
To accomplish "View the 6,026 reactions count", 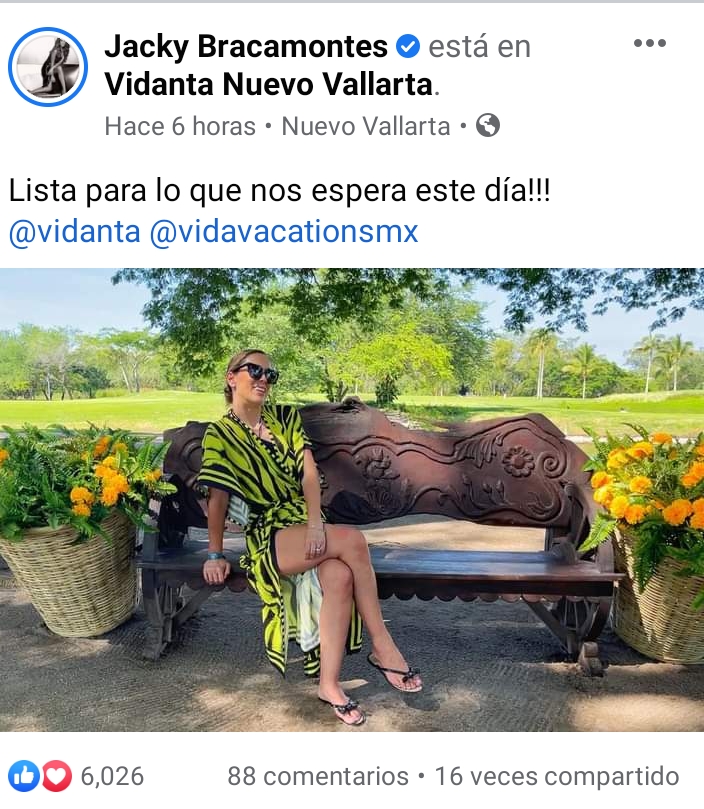I will coord(112,776).
